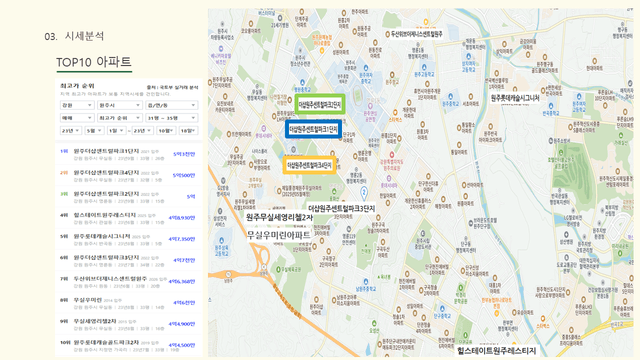This screenshot has width=640, height=360.
Task: Select rank 8 무실우미린 row
Action: click(x=129, y=303)
